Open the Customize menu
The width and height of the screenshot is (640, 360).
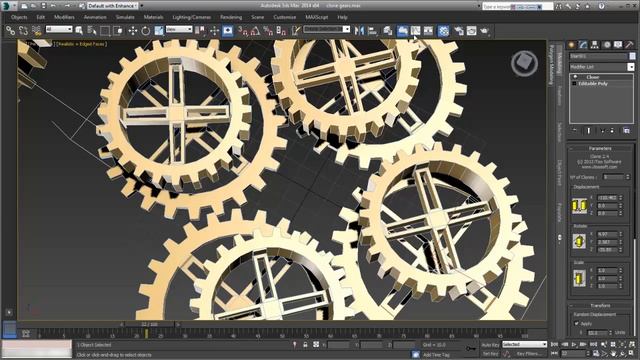coord(284,17)
